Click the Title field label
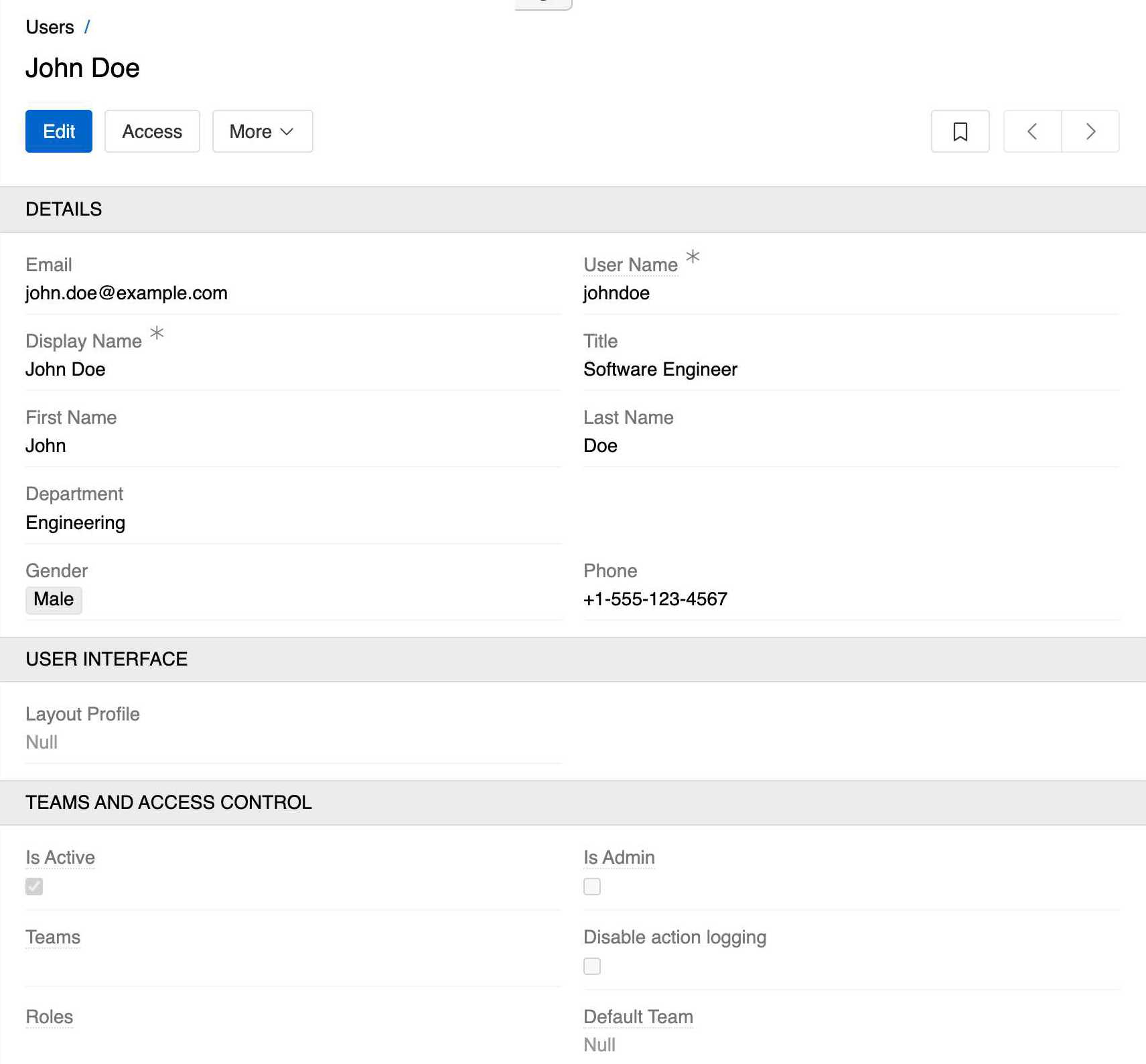1146x1064 pixels. pos(600,341)
